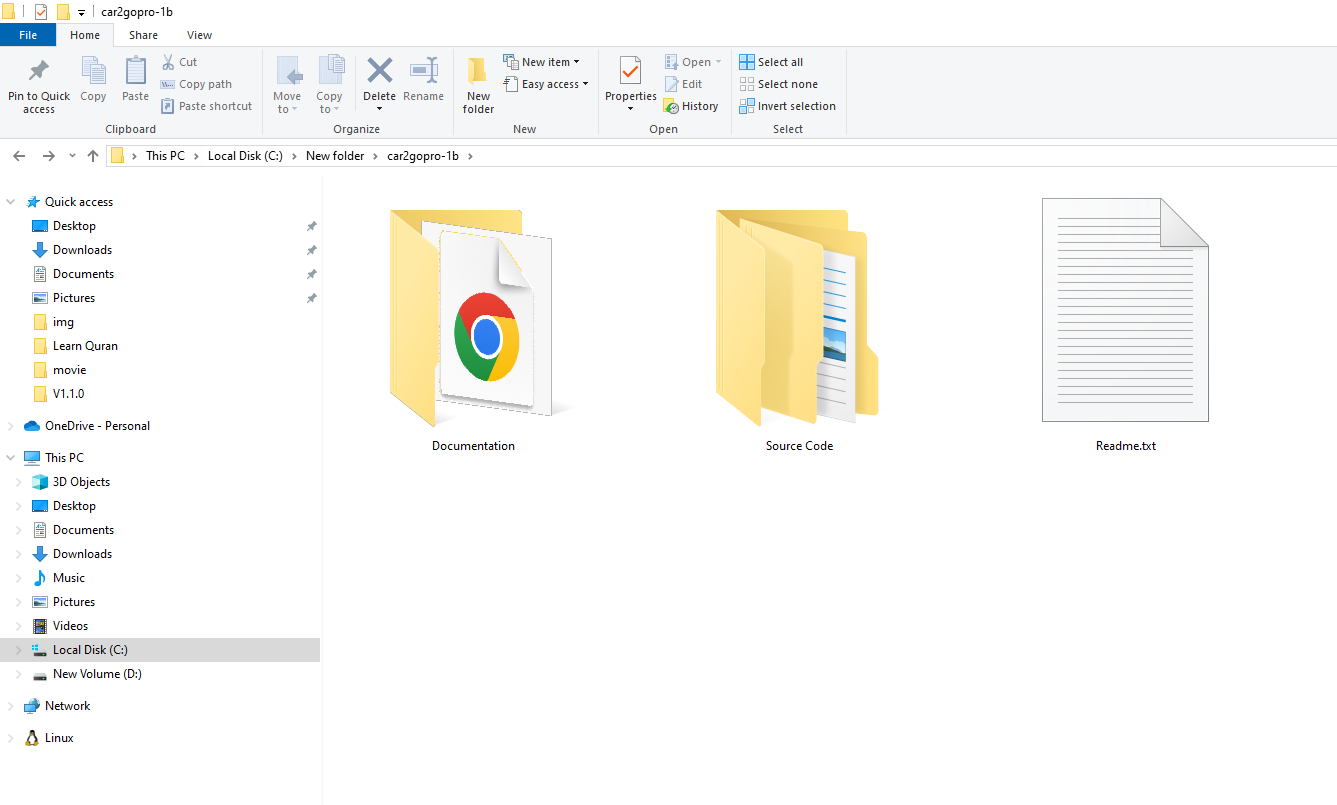Open the recent locations dropdown arrow
1337x805 pixels.
tap(72, 156)
